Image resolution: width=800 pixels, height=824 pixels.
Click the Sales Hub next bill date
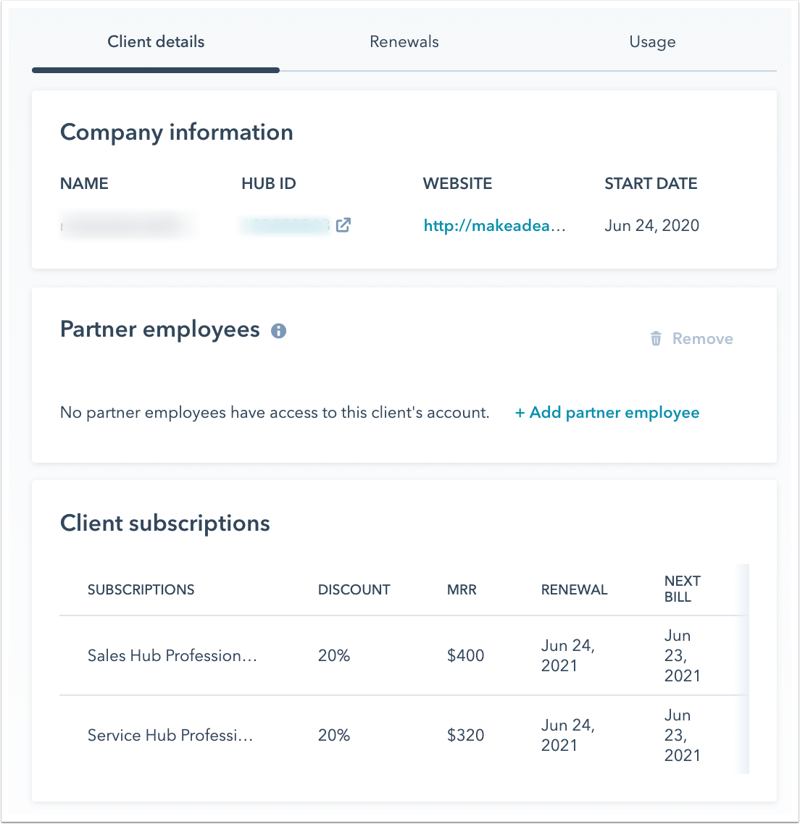tap(682, 655)
